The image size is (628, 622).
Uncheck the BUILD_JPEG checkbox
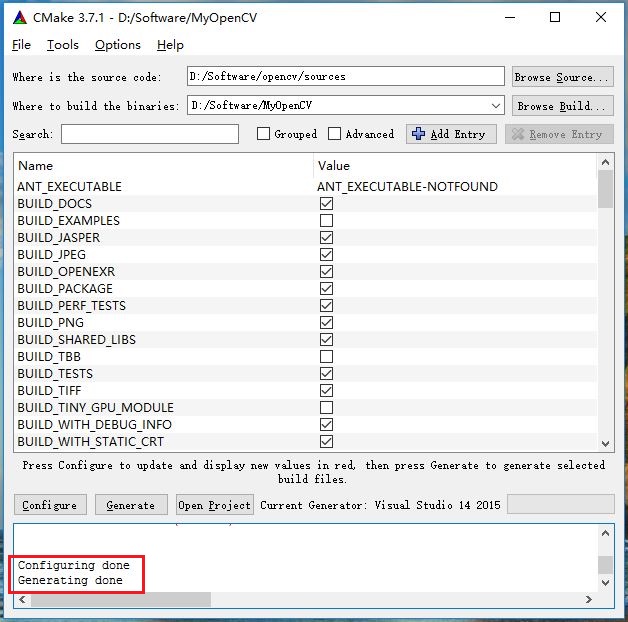(x=326, y=254)
